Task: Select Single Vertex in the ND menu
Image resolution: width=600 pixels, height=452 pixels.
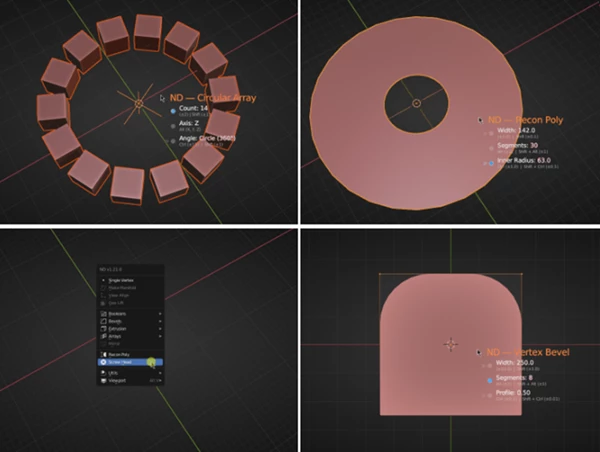Action: tap(130, 281)
